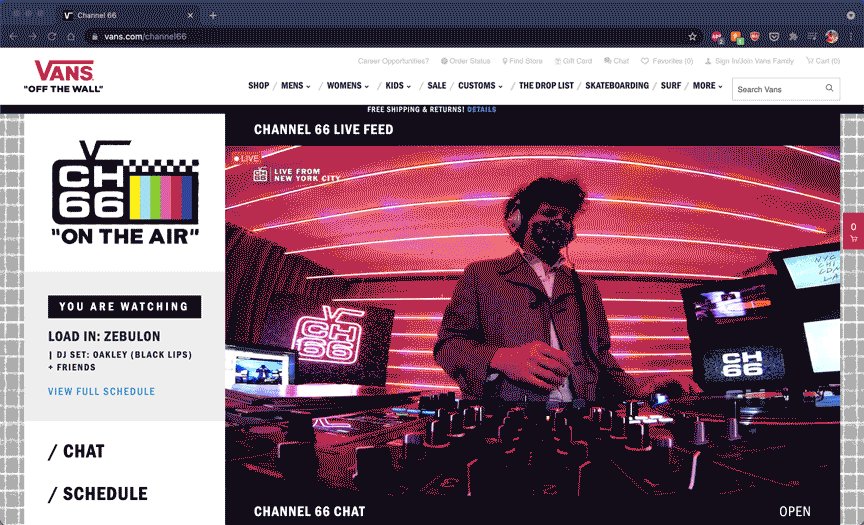
Task: Open Career Opportunities link
Action: [393, 61]
